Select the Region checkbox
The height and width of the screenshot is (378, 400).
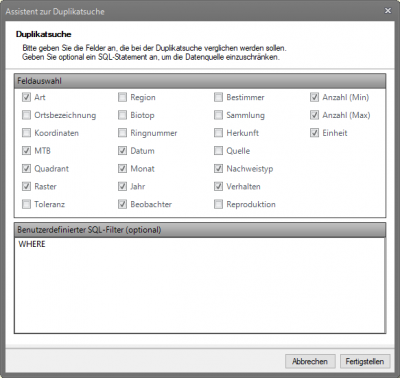pyautogui.click(x=122, y=97)
